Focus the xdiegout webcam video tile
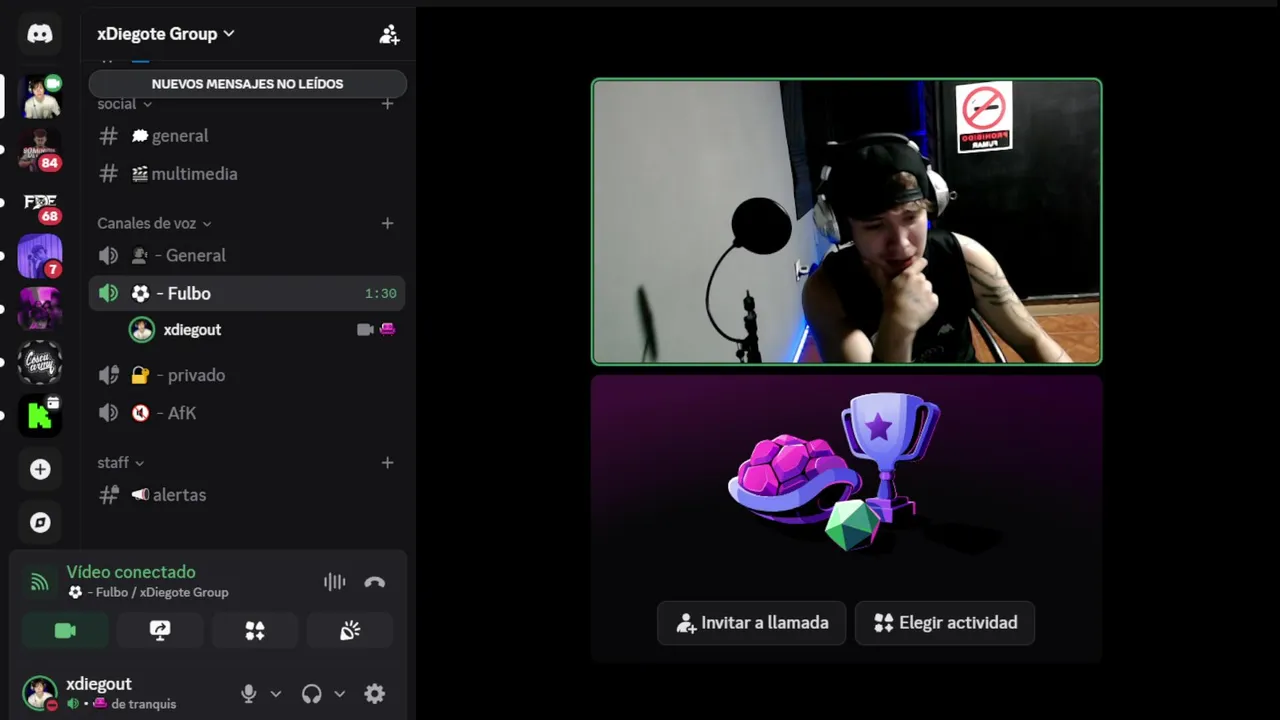Image resolution: width=1280 pixels, height=720 pixels. coord(847,222)
